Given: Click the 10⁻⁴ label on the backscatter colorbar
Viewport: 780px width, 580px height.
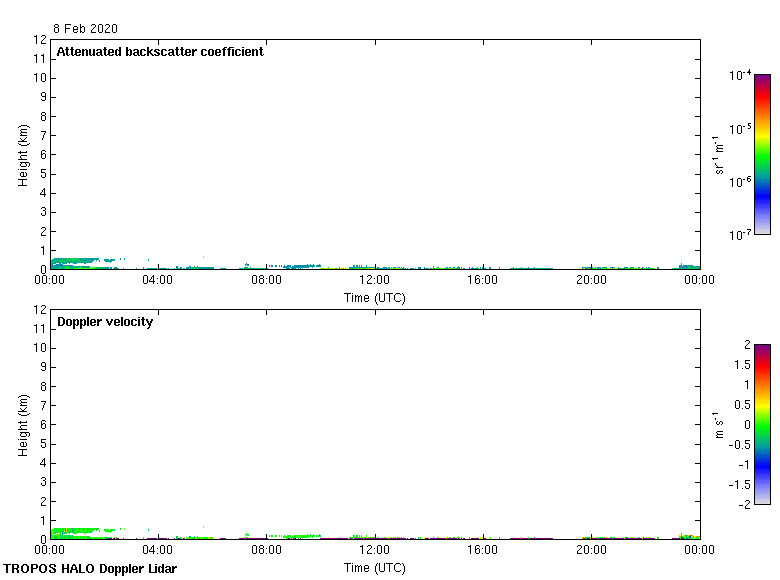Looking at the screenshot, I should (740, 76).
